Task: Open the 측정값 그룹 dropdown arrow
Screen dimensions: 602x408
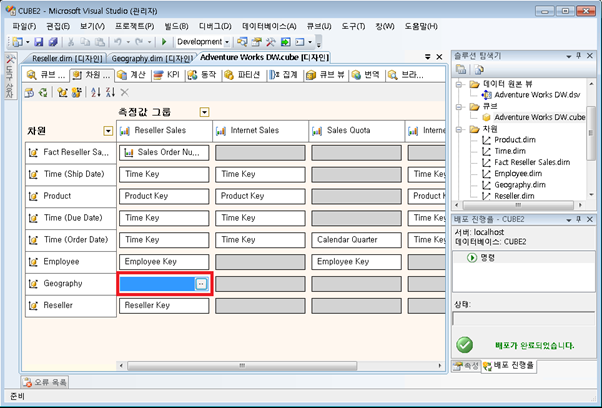Action: [x=205, y=112]
